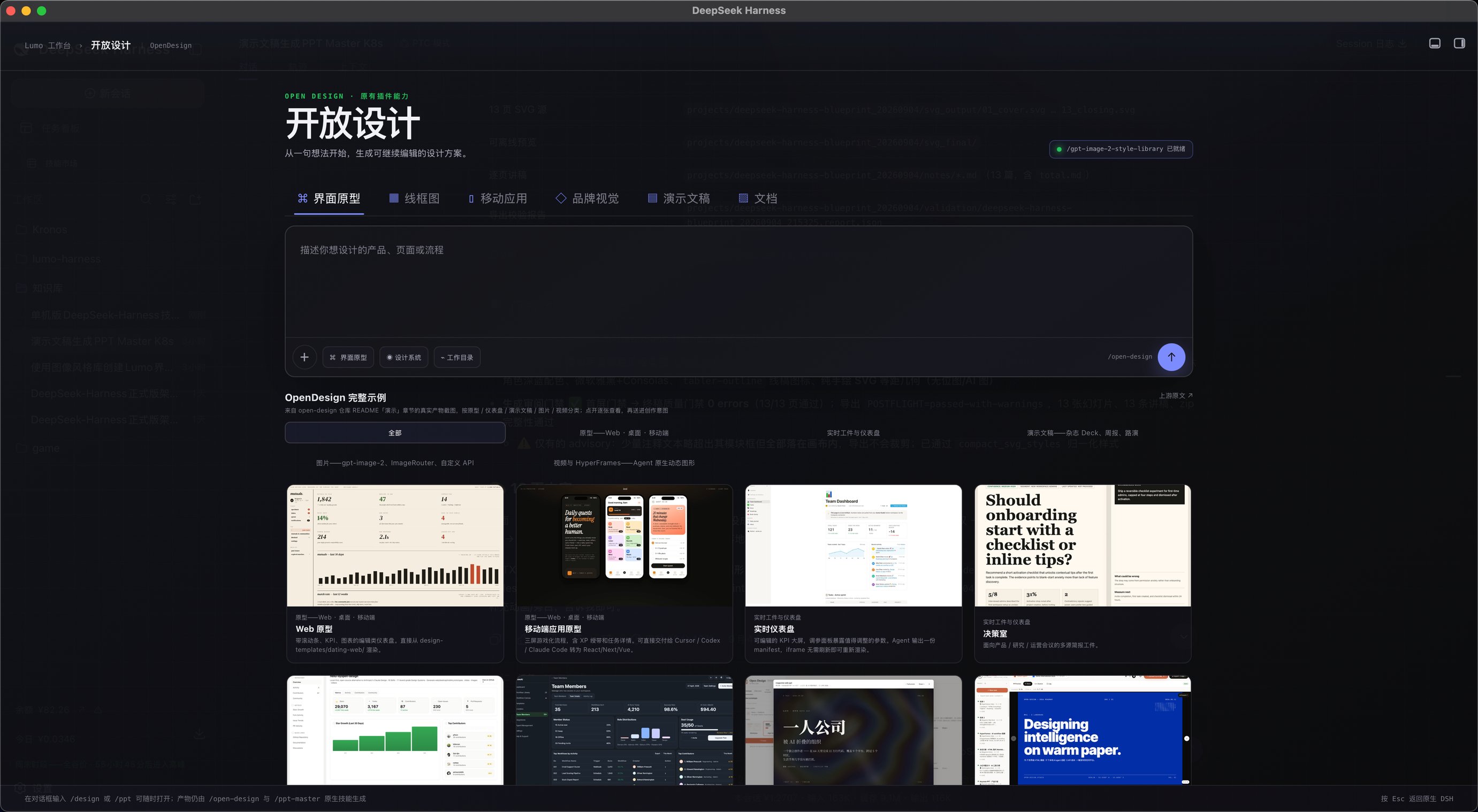Image resolution: width=1478 pixels, height=812 pixels.
Task: Select the 品牌视觉 tab
Action: 587,198
